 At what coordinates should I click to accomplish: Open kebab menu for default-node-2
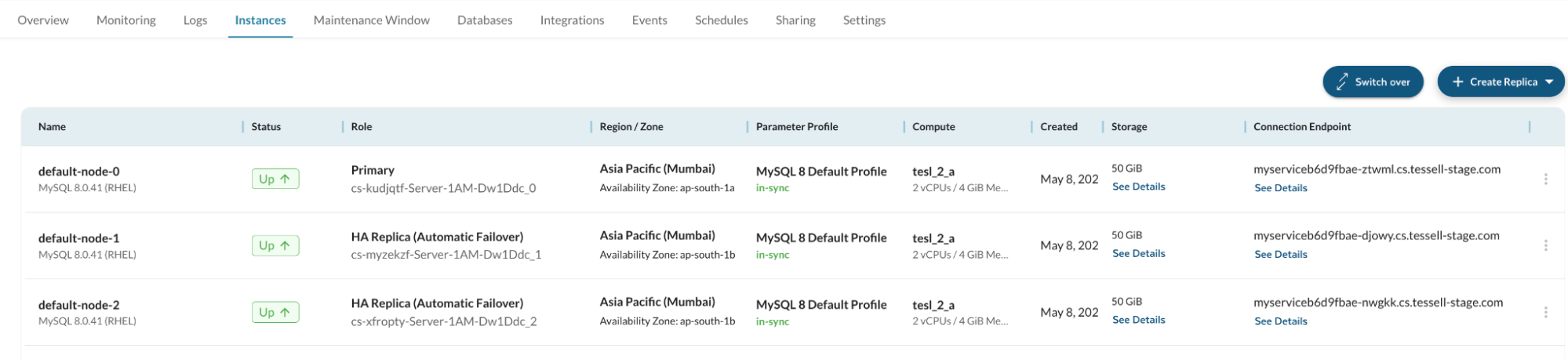[x=1545, y=312]
